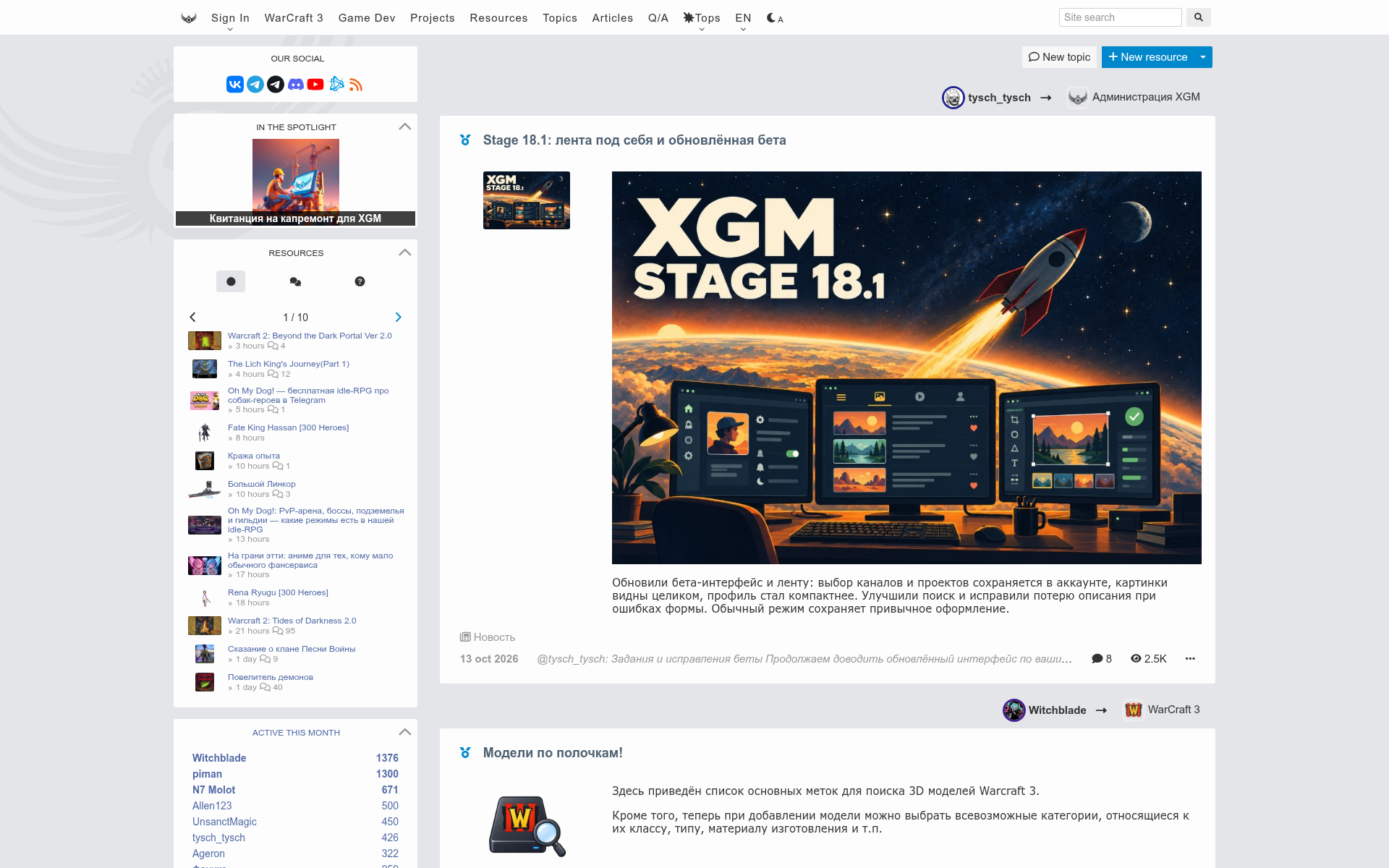The image size is (1389, 868).
Task: Open spotlight image Квитанция на капремонт
Action: (295, 182)
